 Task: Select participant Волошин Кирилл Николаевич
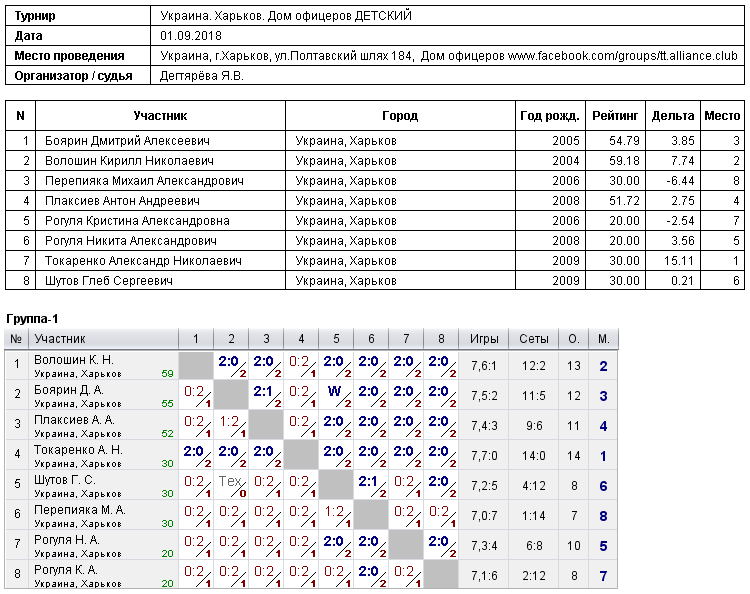[129, 161]
